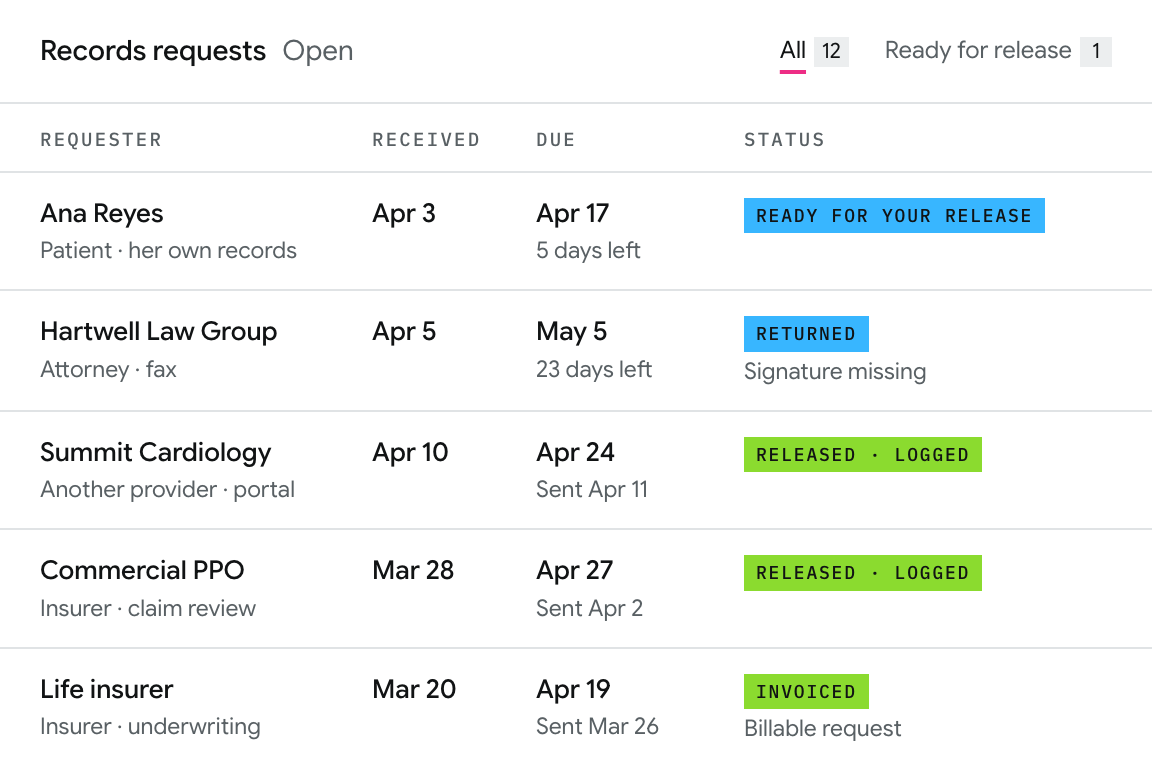
Task: Click the Invoiced status badge
Action: point(806,692)
